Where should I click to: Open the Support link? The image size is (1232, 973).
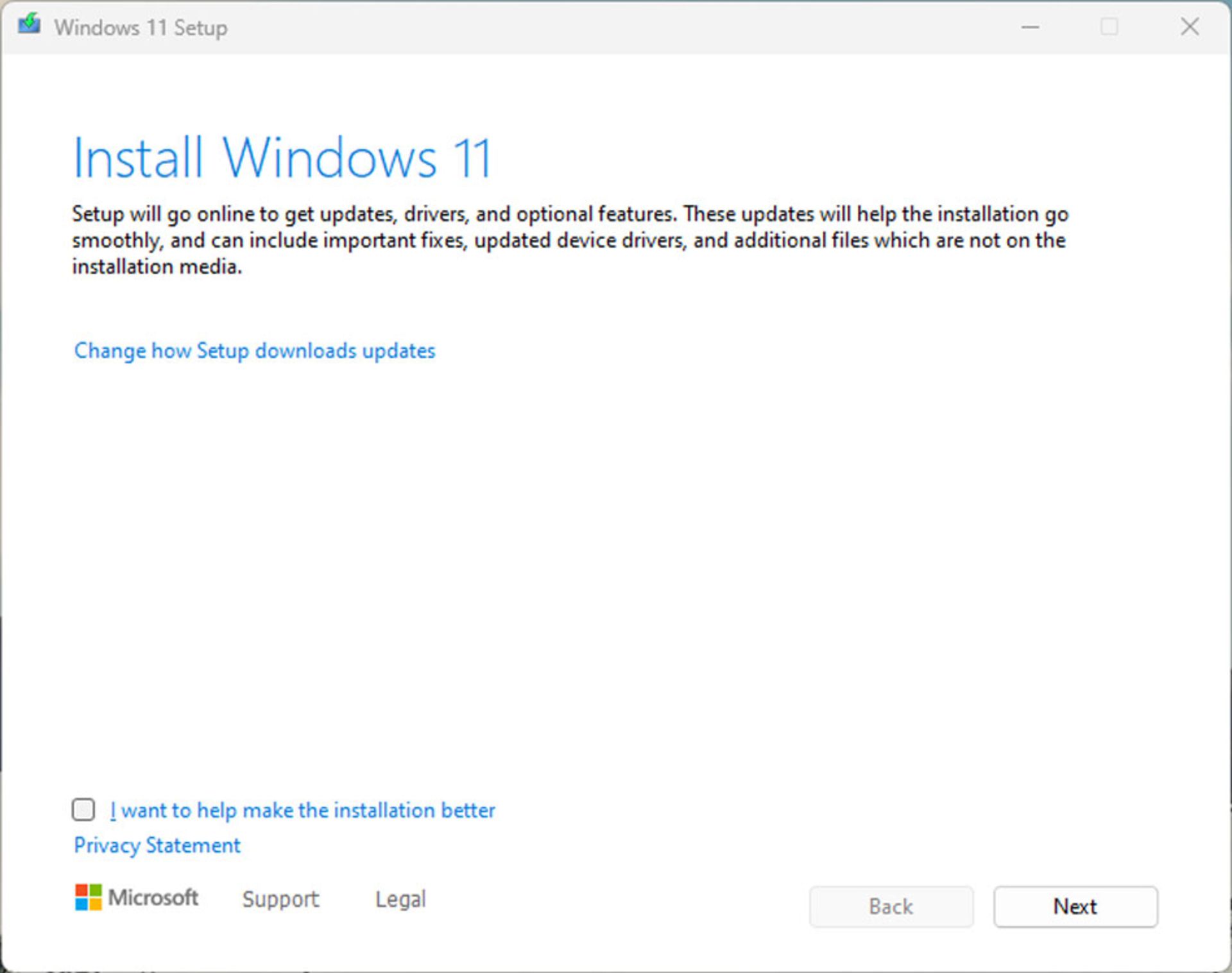tap(280, 899)
